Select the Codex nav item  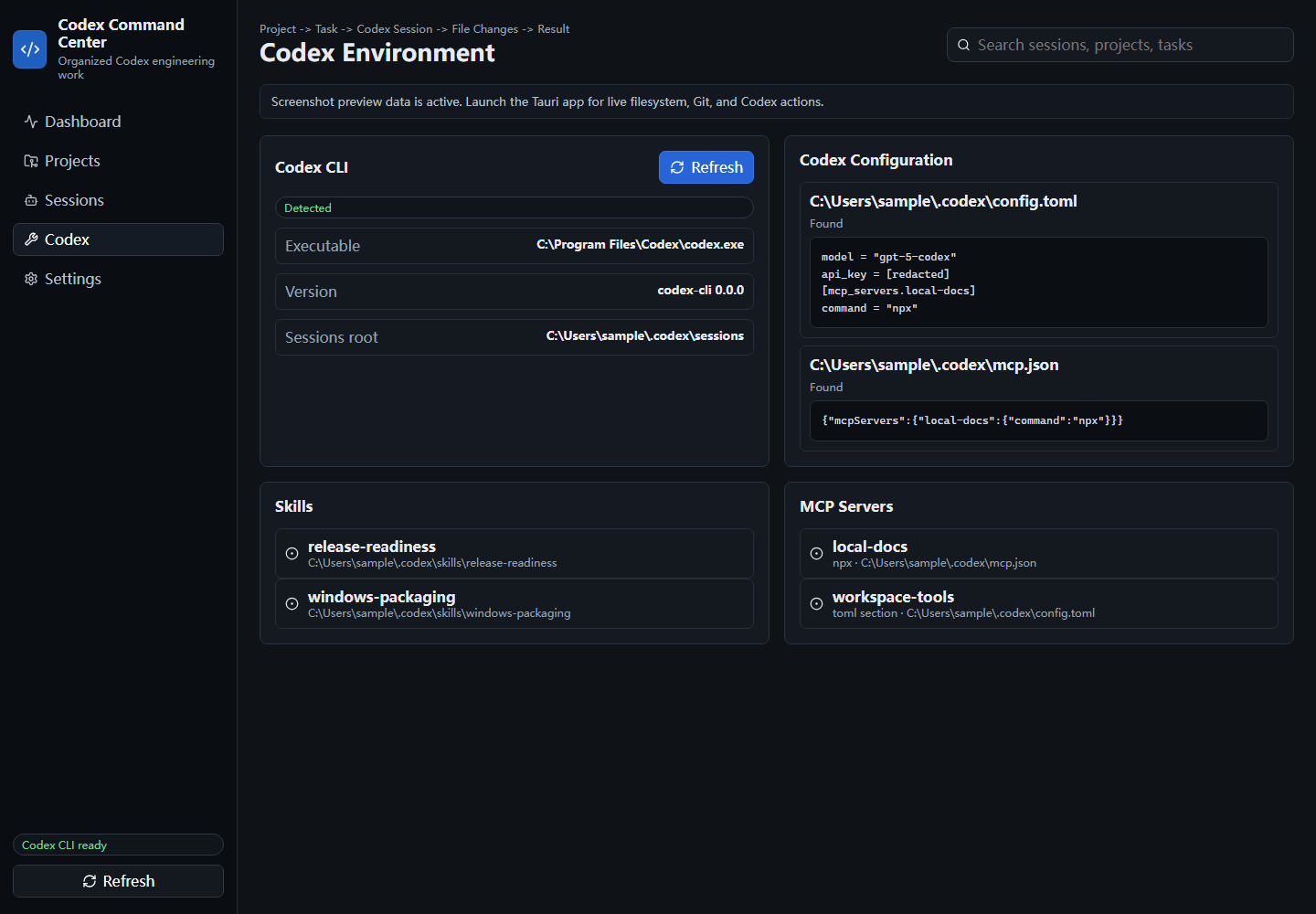pyautogui.click(x=118, y=239)
